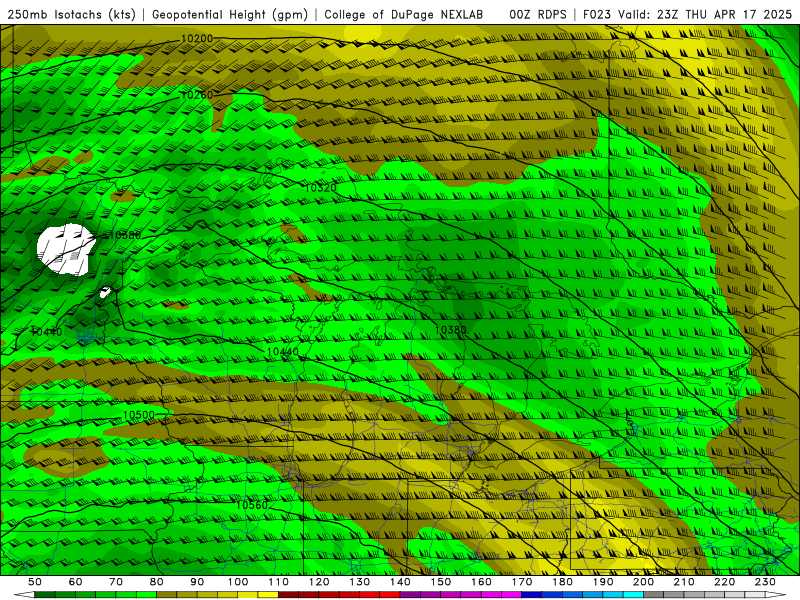Click the '250mb Isotachs (kts)' title text
Image resolution: width=800 pixels, height=600 pixels.
tap(71, 15)
